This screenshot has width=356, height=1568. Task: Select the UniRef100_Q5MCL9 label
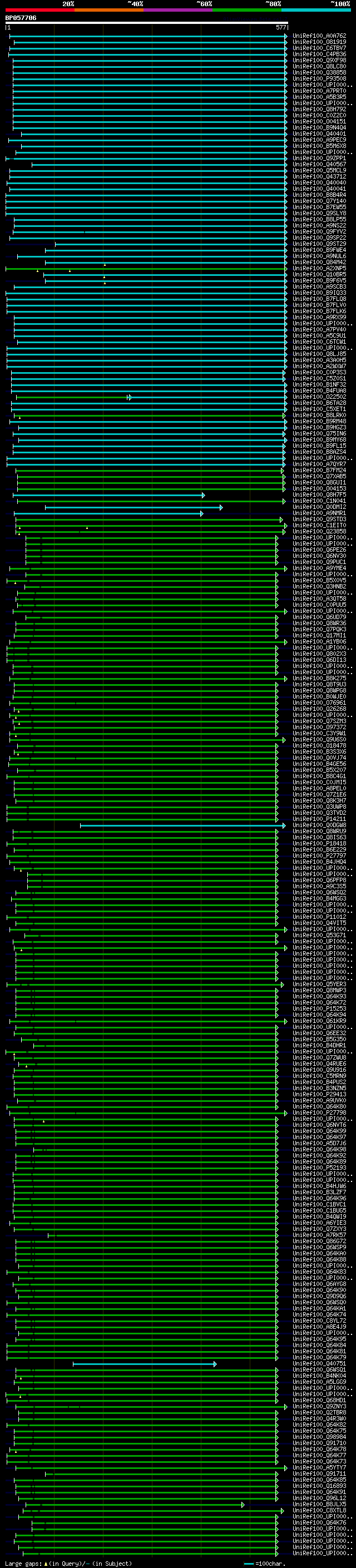coord(319,170)
